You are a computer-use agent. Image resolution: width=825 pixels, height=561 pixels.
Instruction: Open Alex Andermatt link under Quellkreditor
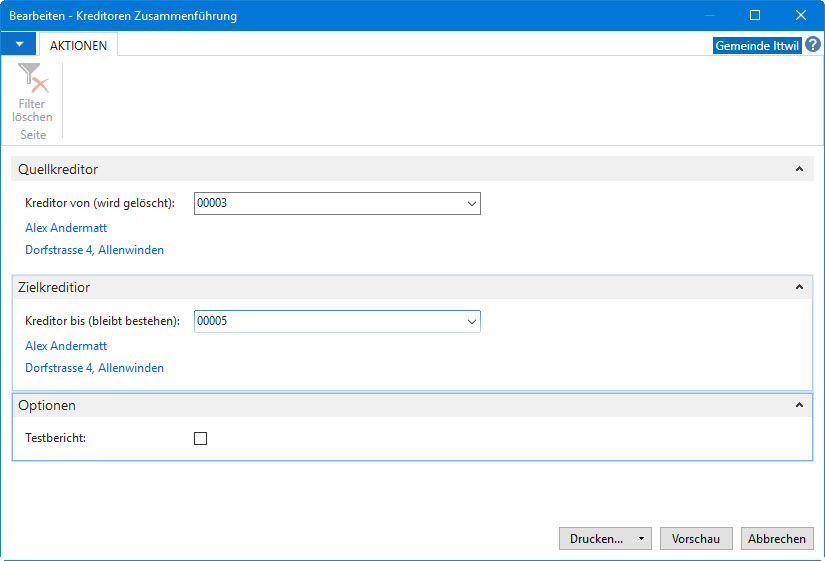[66, 228]
